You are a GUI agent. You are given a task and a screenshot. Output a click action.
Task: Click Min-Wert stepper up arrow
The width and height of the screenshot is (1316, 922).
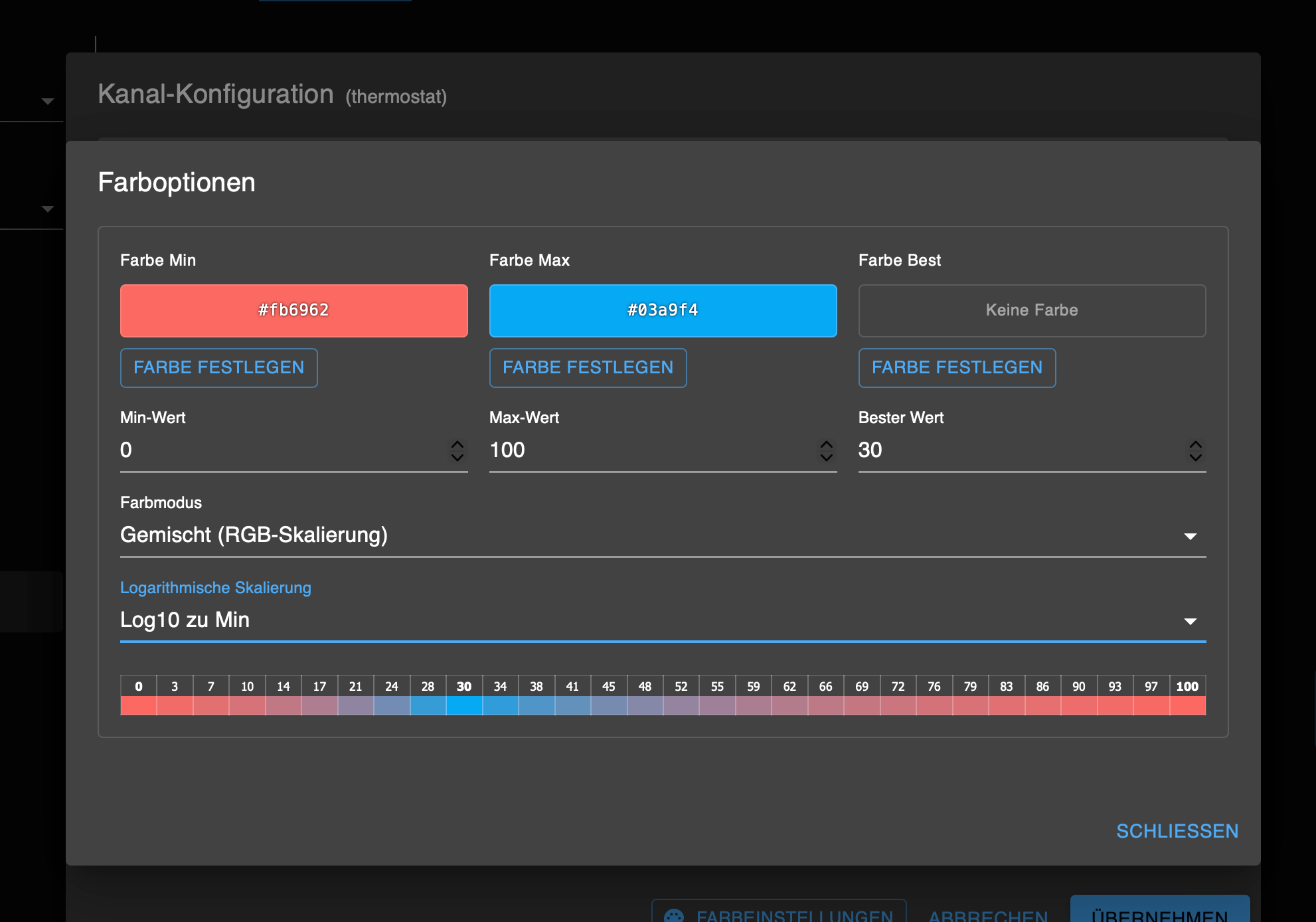pos(457,444)
